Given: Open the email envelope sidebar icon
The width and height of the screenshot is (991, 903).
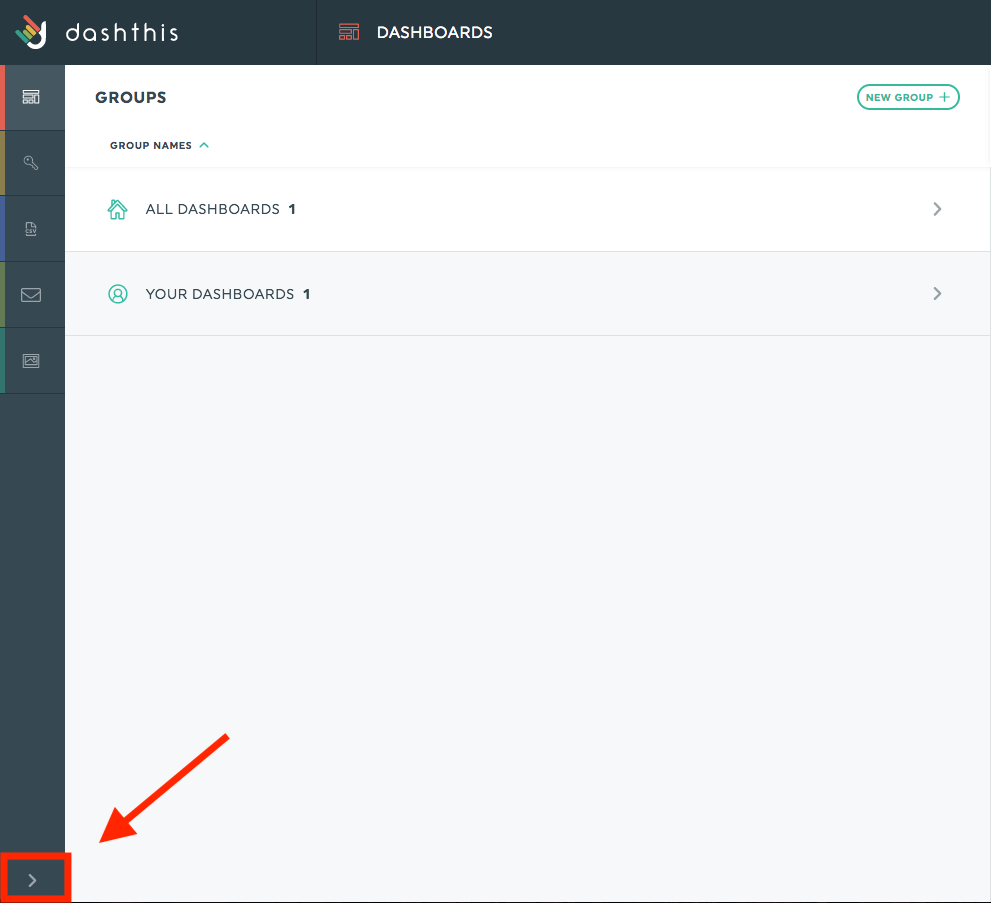Looking at the screenshot, I should (x=31, y=295).
